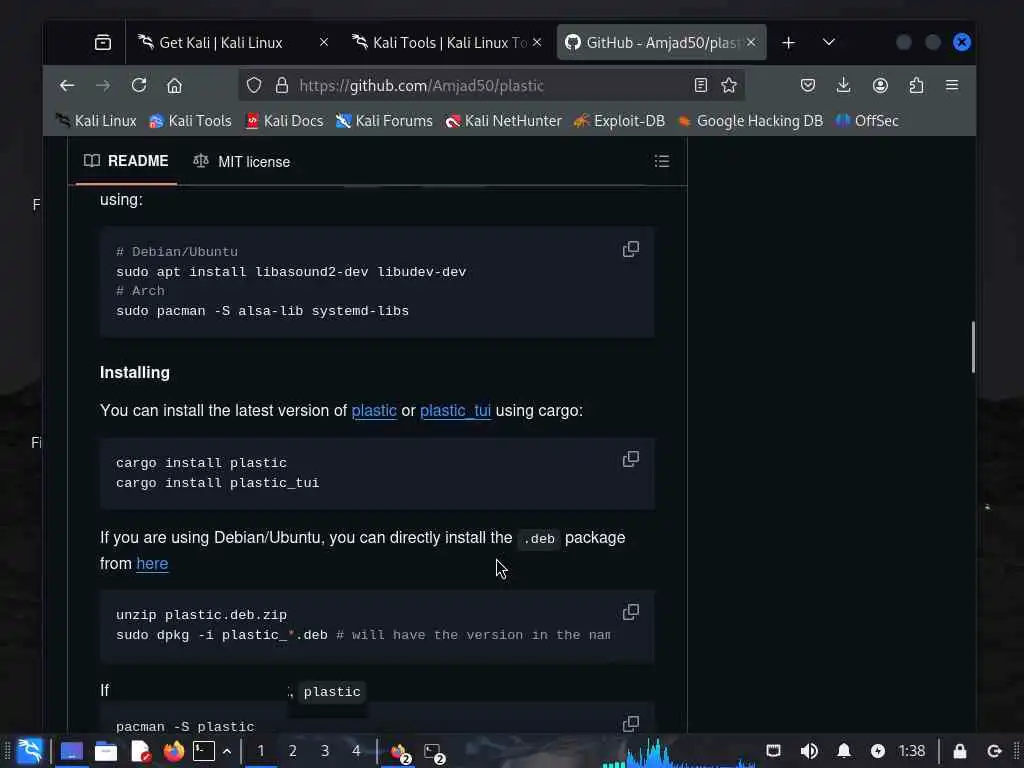Switch to MIT license tab
Viewport: 1024px width, 768px height.
pyautogui.click(x=242, y=162)
